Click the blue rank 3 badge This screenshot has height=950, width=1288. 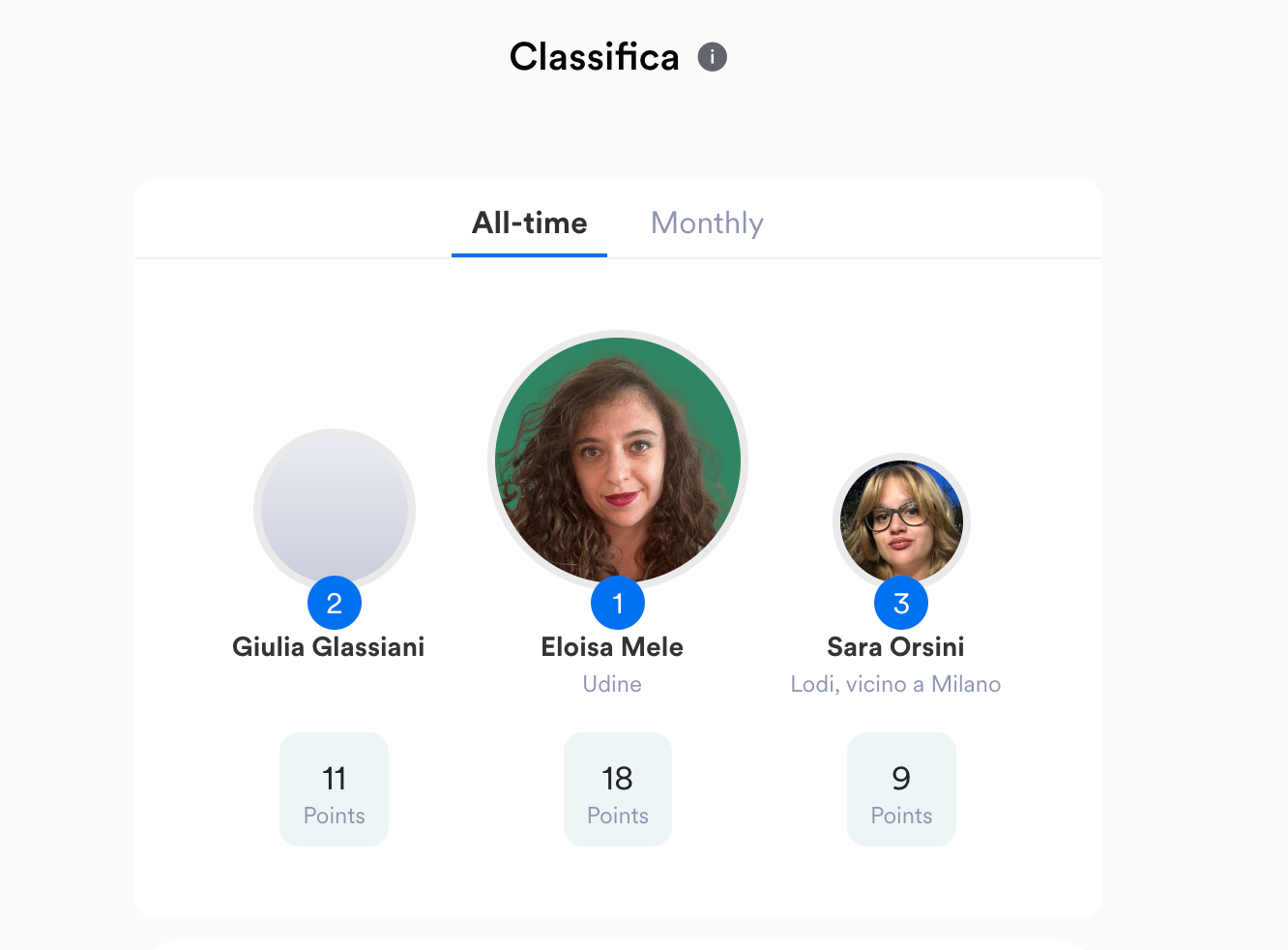pos(901,604)
